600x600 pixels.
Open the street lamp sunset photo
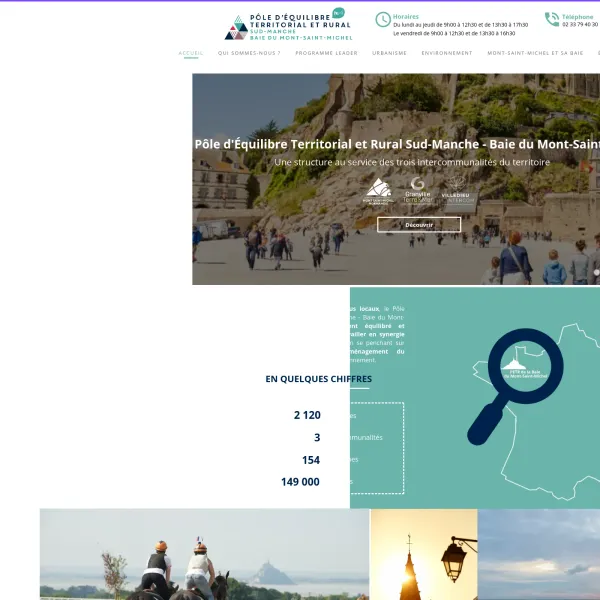tap(423, 555)
